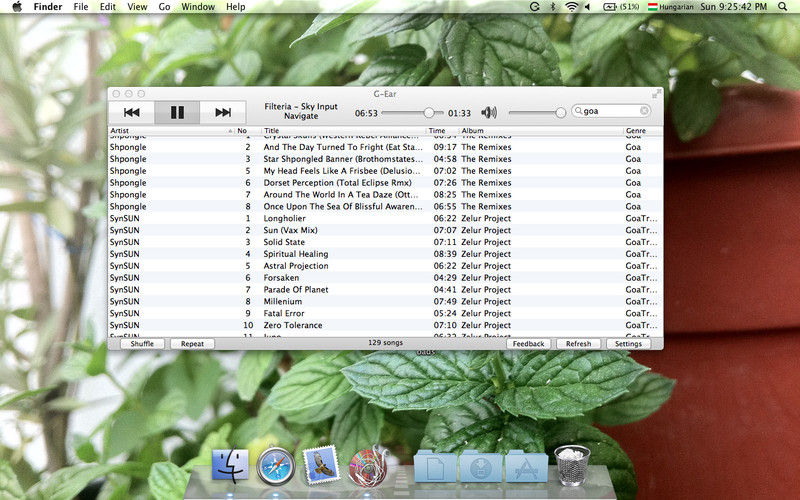
Task: Click into the goa search field
Action: tap(611, 111)
